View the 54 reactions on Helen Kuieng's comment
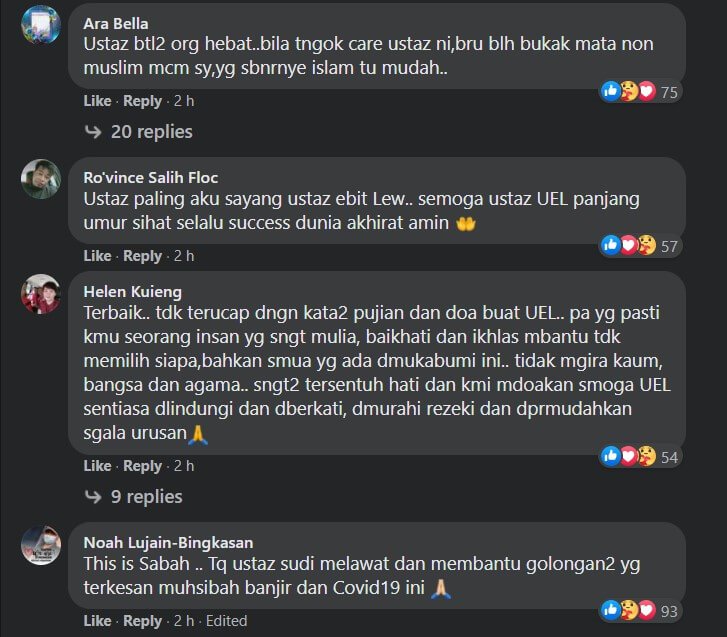 (640, 457)
